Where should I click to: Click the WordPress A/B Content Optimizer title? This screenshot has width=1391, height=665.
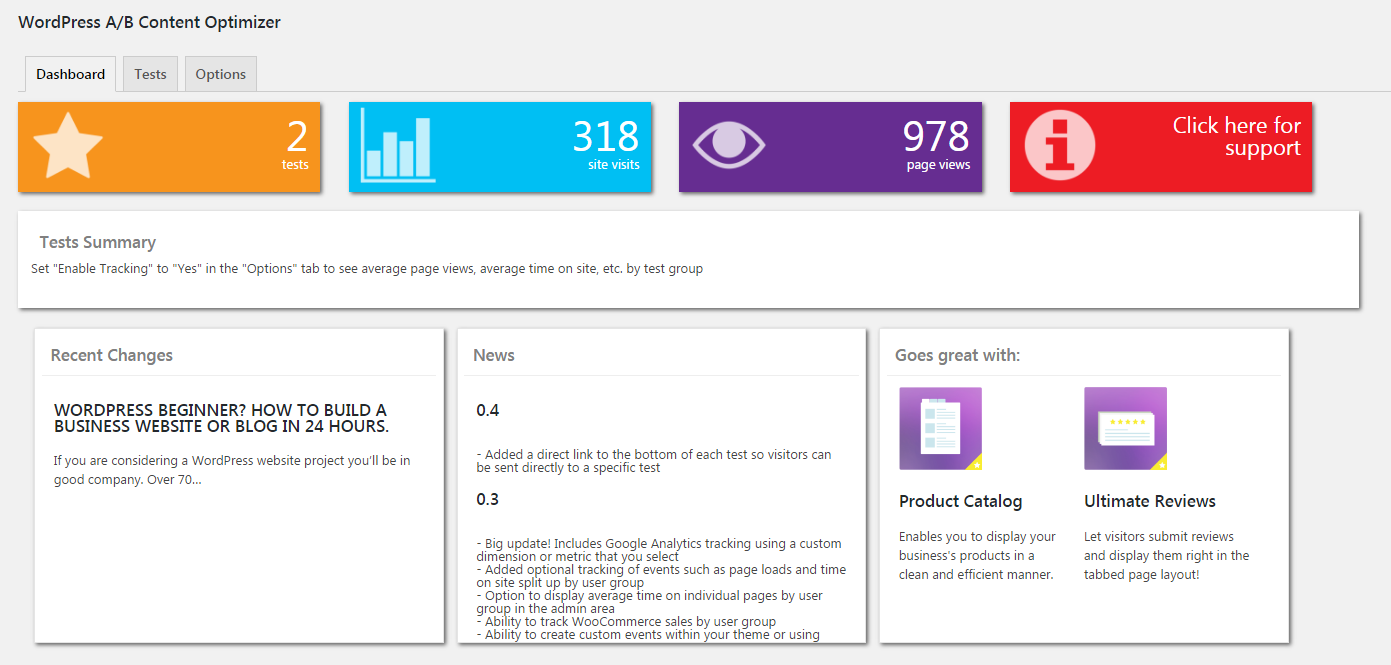pyautogui.click(x=149, y=22)
